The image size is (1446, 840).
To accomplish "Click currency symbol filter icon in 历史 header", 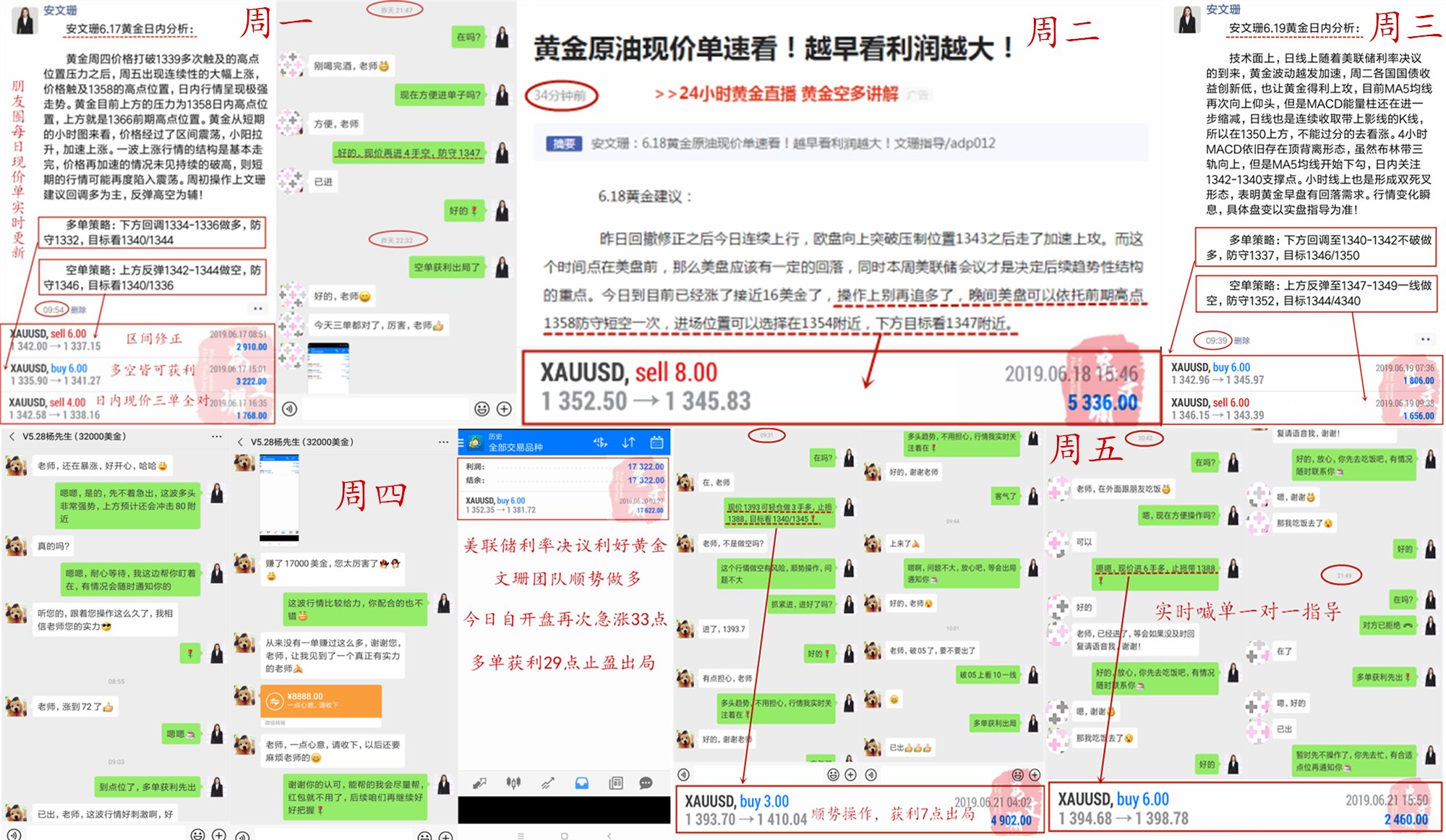I will point(600,442).
